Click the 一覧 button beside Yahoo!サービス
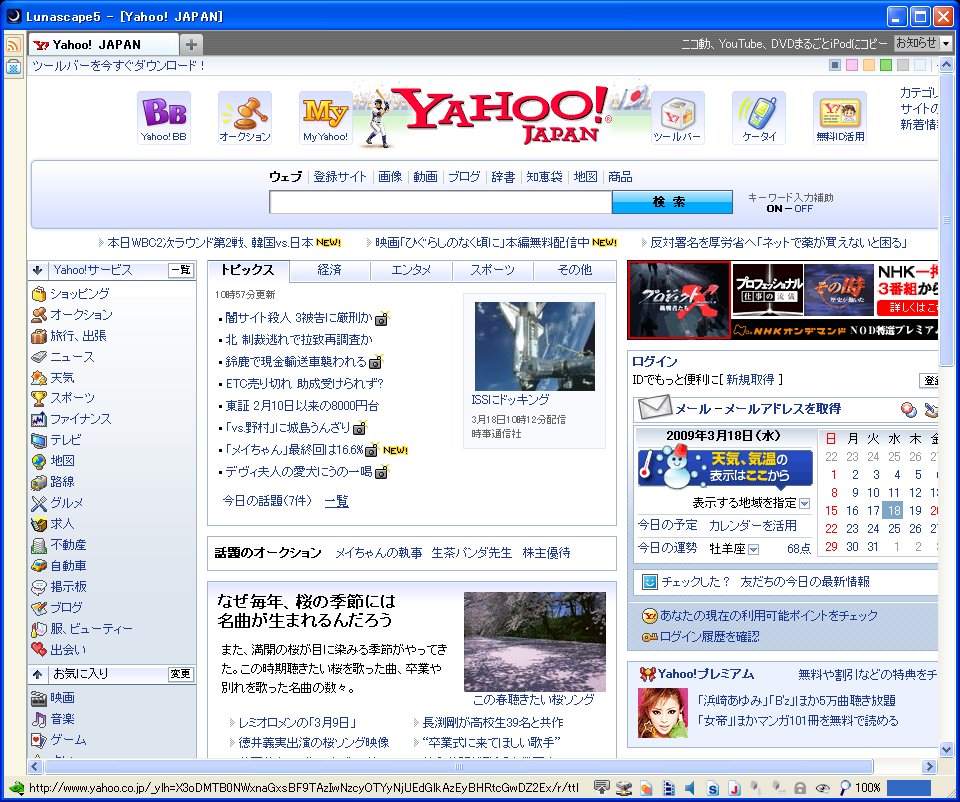Image resolution: width=960 pixels, height=802 pixels. 181,270
